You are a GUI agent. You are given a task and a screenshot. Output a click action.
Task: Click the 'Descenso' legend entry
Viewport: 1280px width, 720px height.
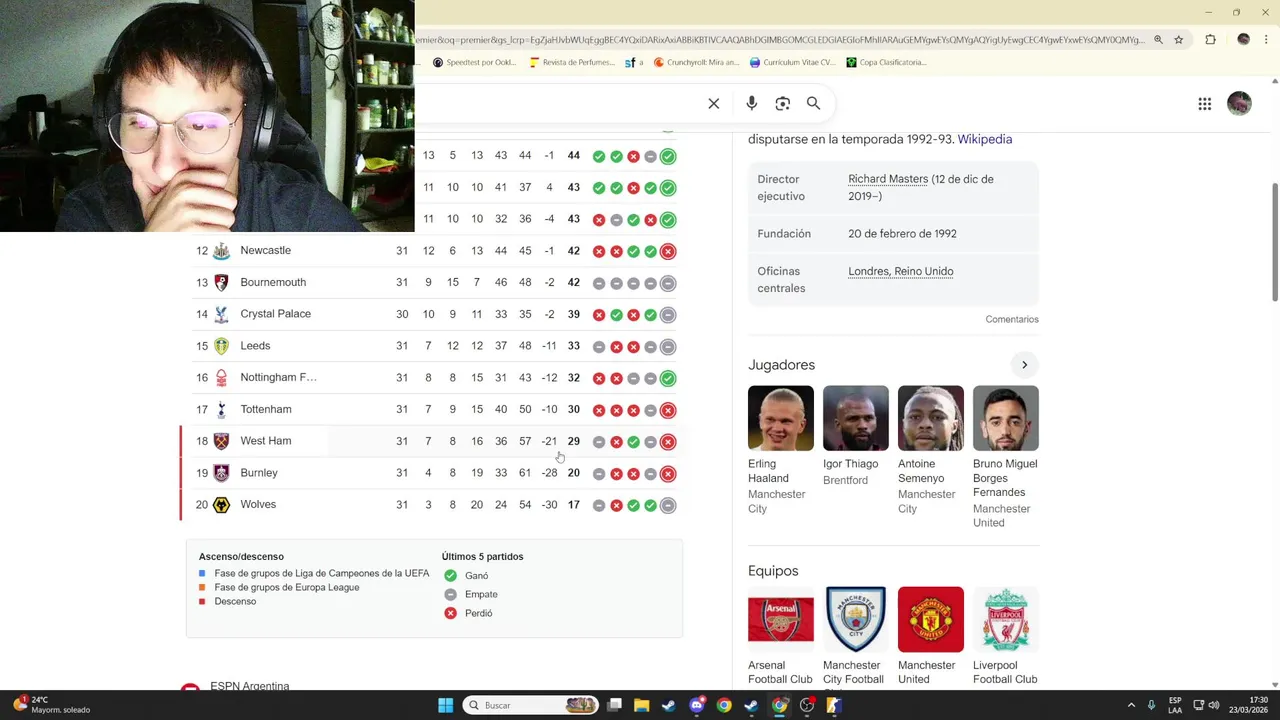pos(235,601)
